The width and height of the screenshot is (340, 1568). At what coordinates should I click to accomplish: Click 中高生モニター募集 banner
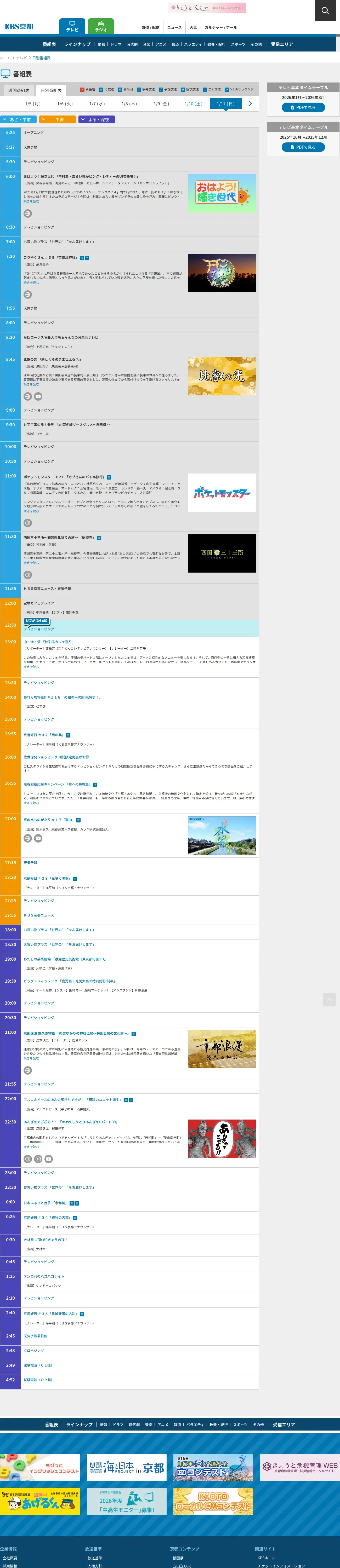pos(127,1501)
